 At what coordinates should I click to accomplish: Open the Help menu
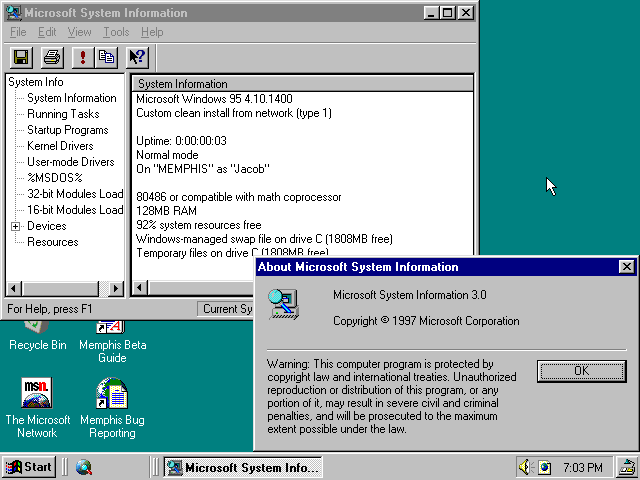(x=152, y=32)
